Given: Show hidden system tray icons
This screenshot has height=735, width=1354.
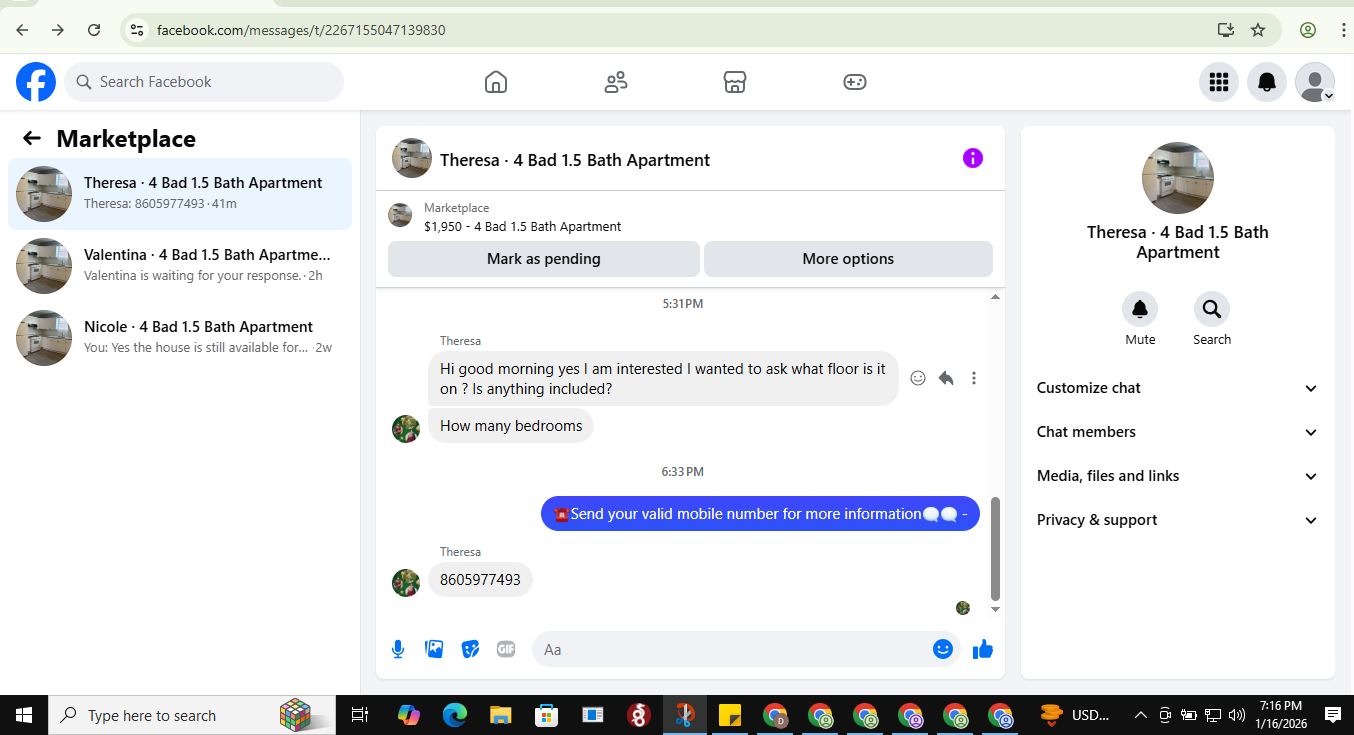Looking at the screenshot, I should click(1140, 715).
